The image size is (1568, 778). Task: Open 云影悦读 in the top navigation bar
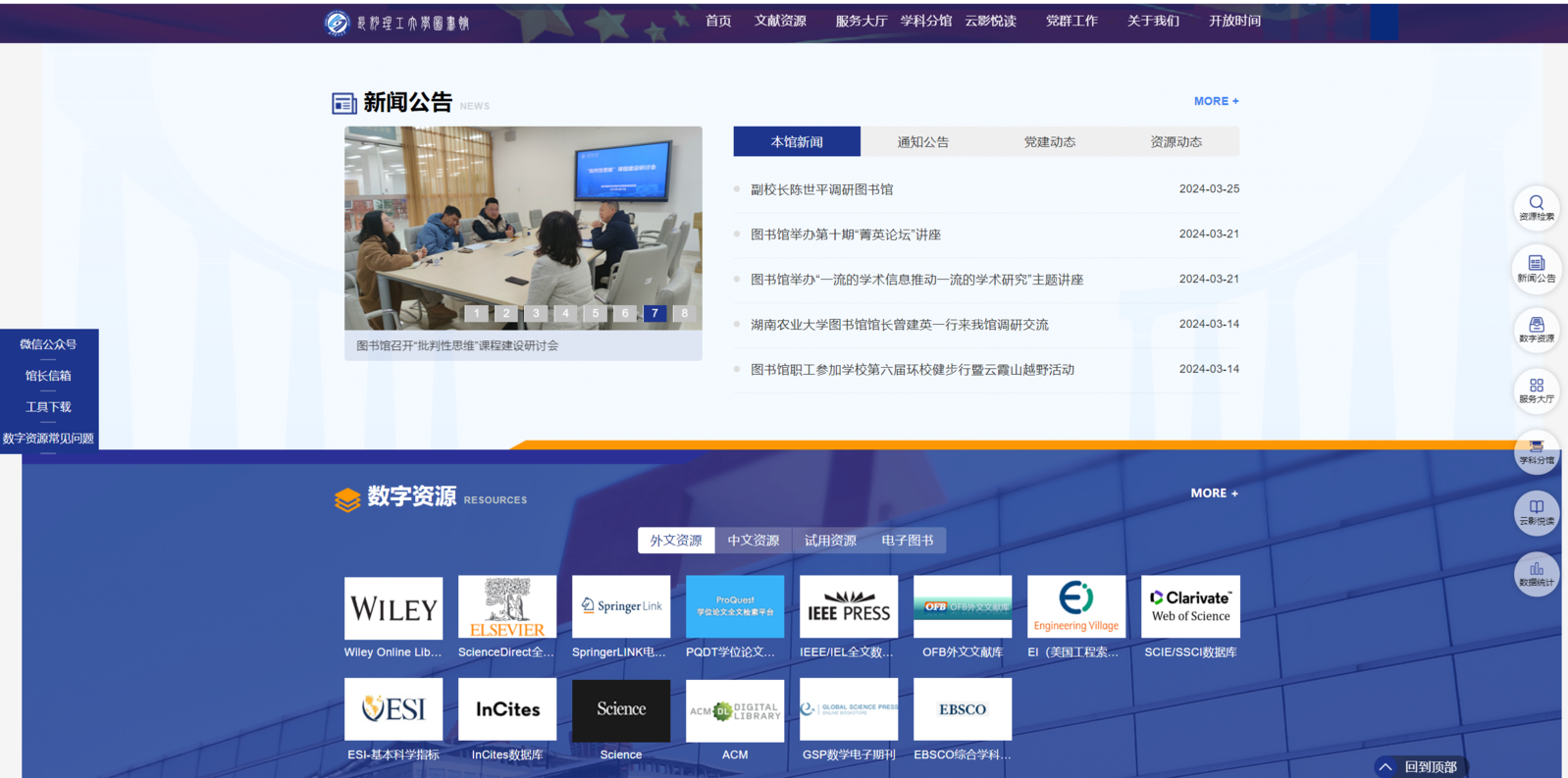[x=990, y=21]
